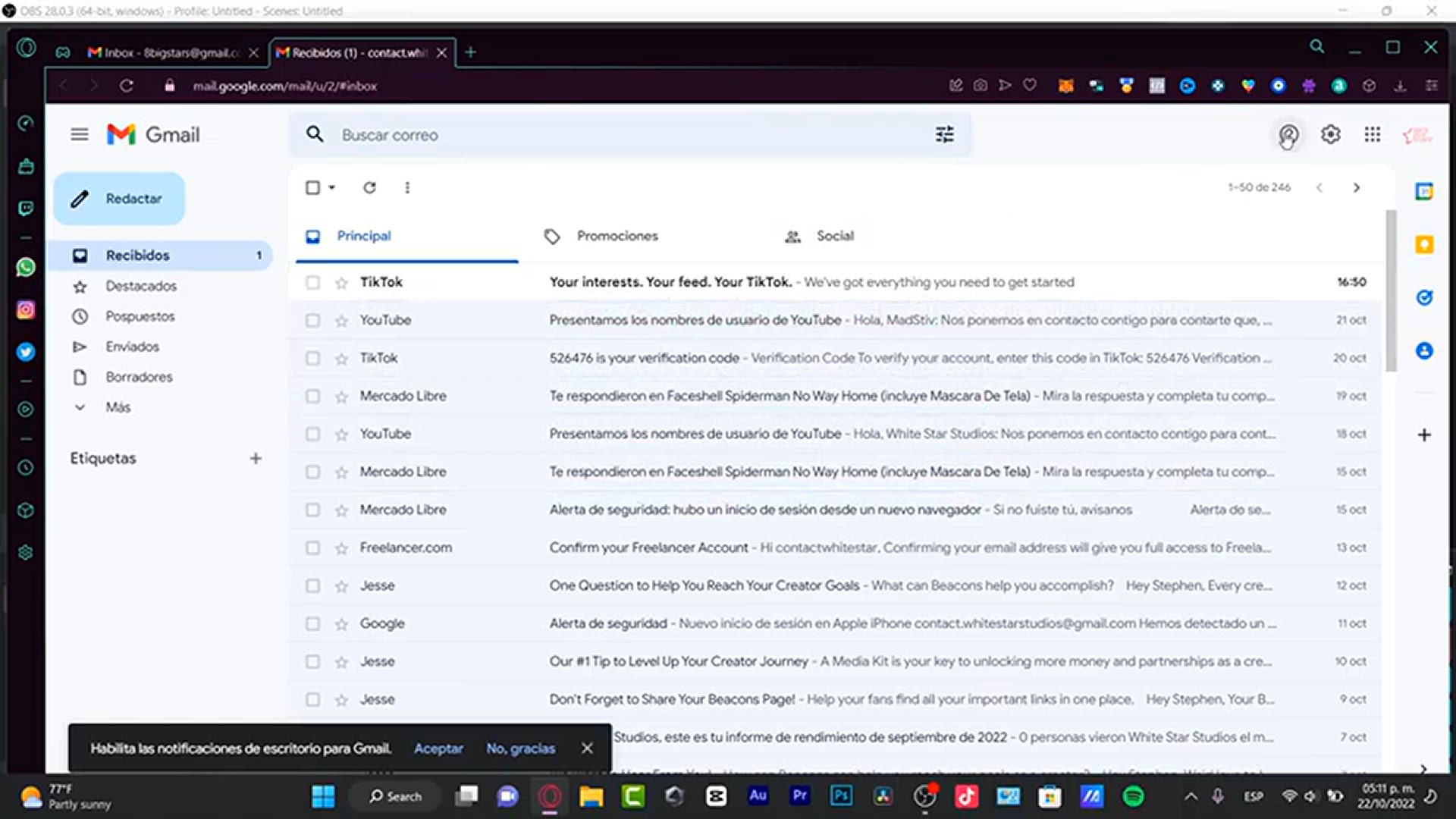Show hidden system tray icons
Screen dimensions: 1456x819
click(1191, 796)
